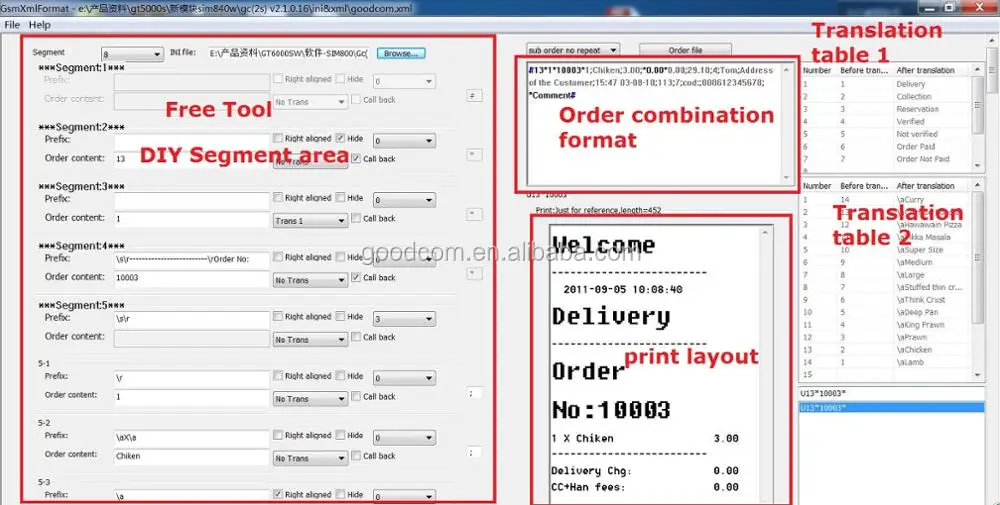Image resolution: width=1000 pixels, height=505 pixels.
Task: Click the Browse... button for INI file
Action: [x=401, y=54]
